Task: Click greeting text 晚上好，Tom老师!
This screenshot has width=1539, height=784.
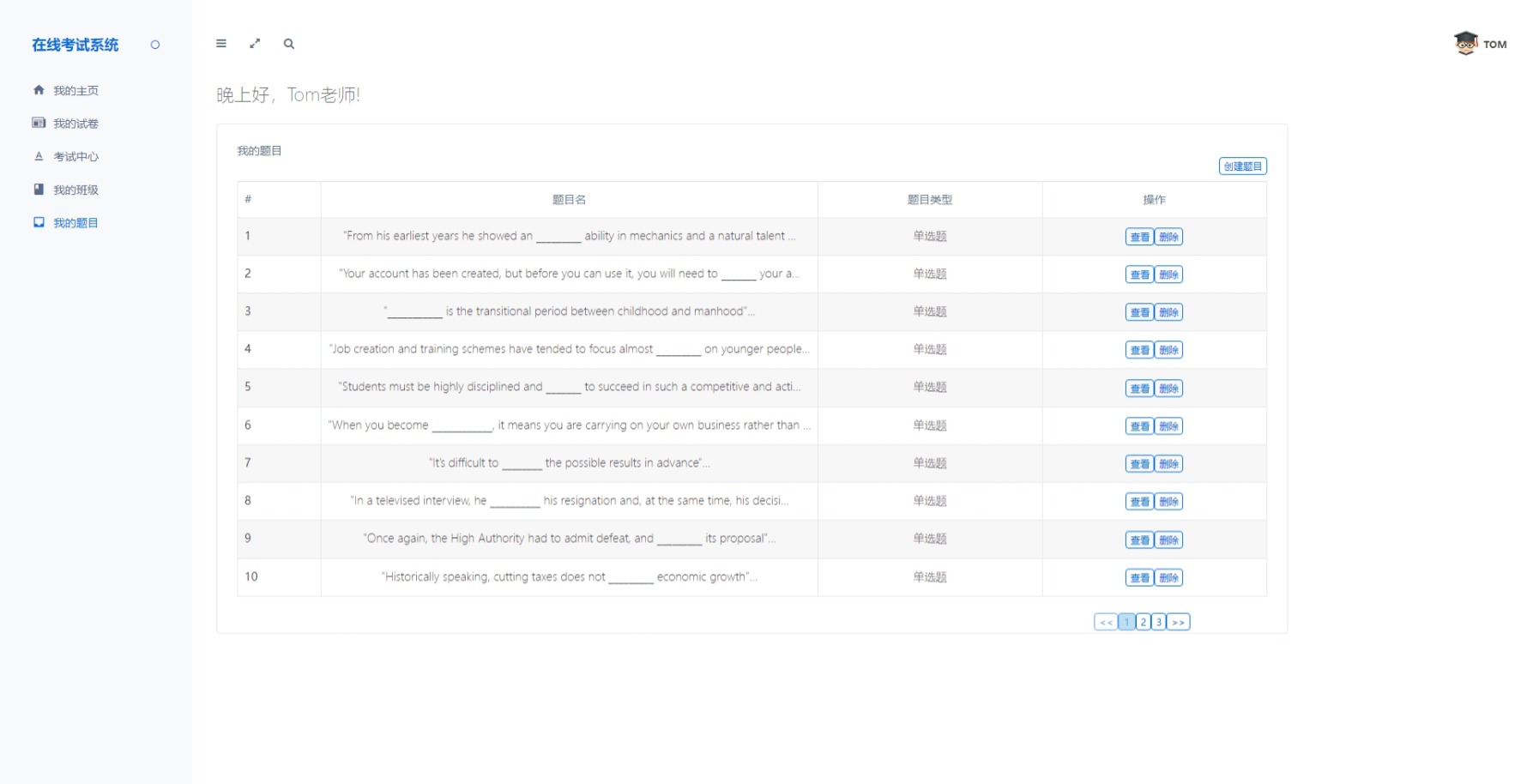Action: point(288,94)
